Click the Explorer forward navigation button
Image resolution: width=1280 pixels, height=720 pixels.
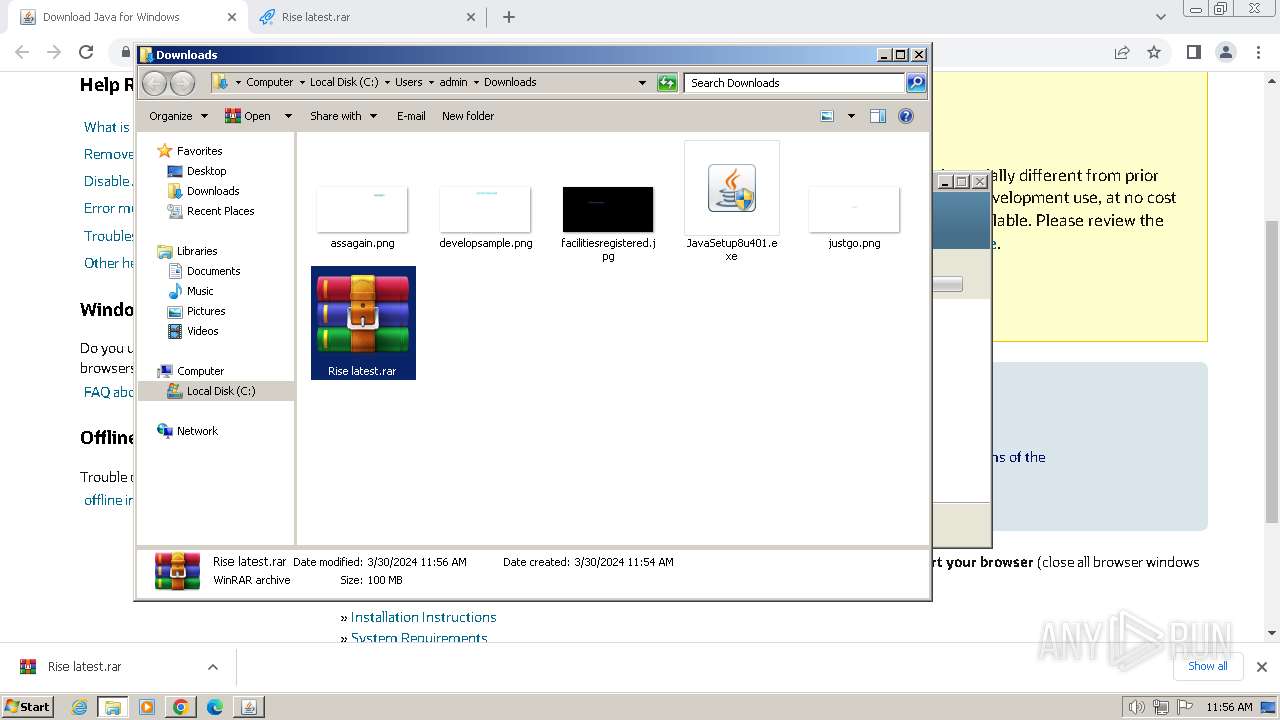pos(182,83)
